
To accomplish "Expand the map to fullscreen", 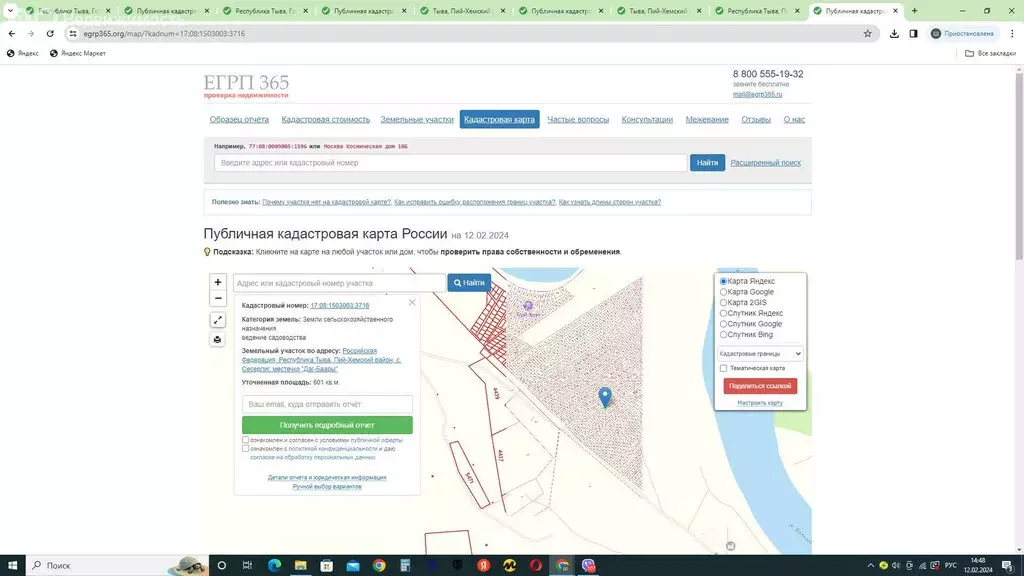I will (x=217, y=320).
